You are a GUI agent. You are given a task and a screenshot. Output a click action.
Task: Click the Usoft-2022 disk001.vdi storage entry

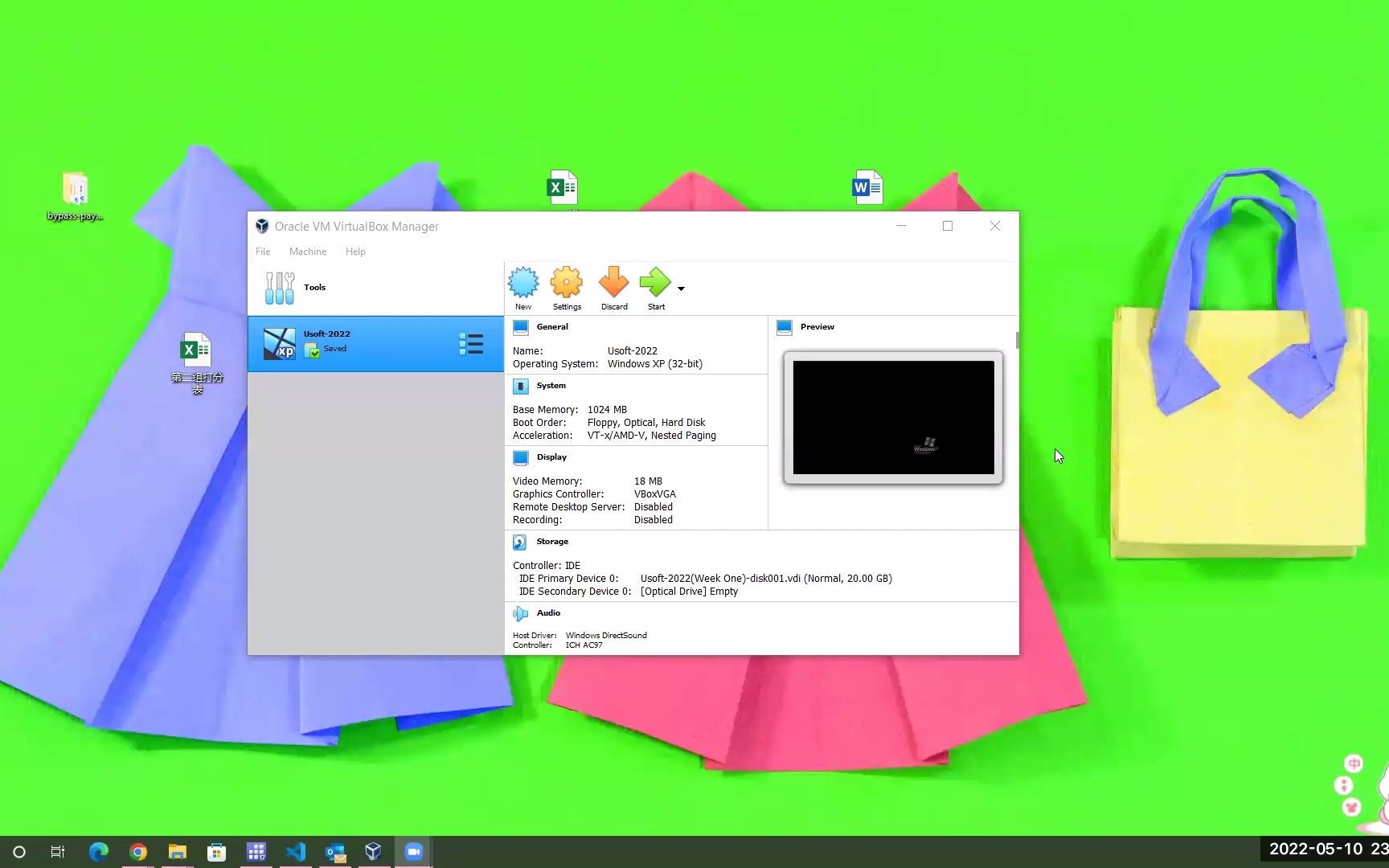click(766, 579)
